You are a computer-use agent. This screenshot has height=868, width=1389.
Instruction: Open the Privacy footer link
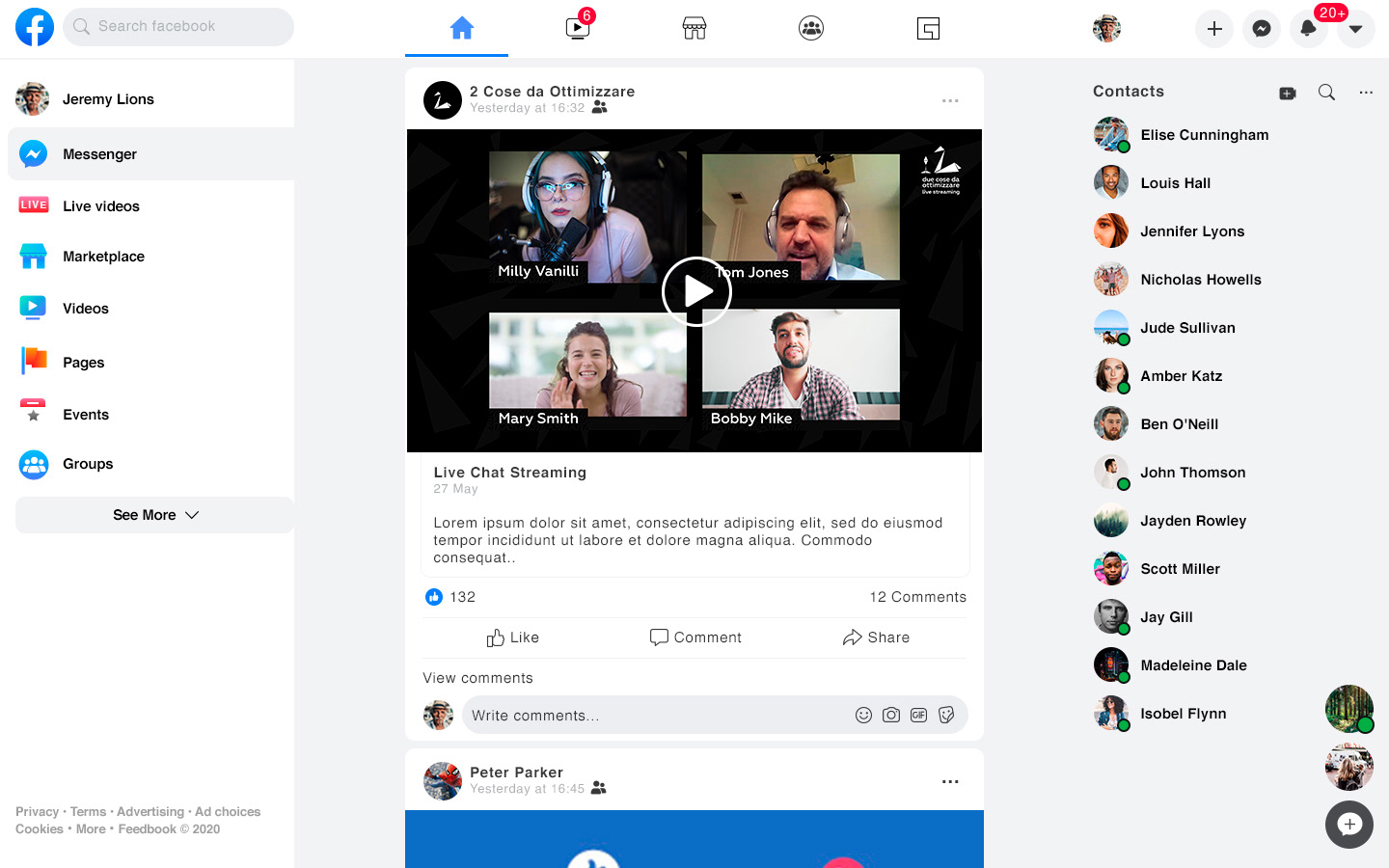[37, 812]
